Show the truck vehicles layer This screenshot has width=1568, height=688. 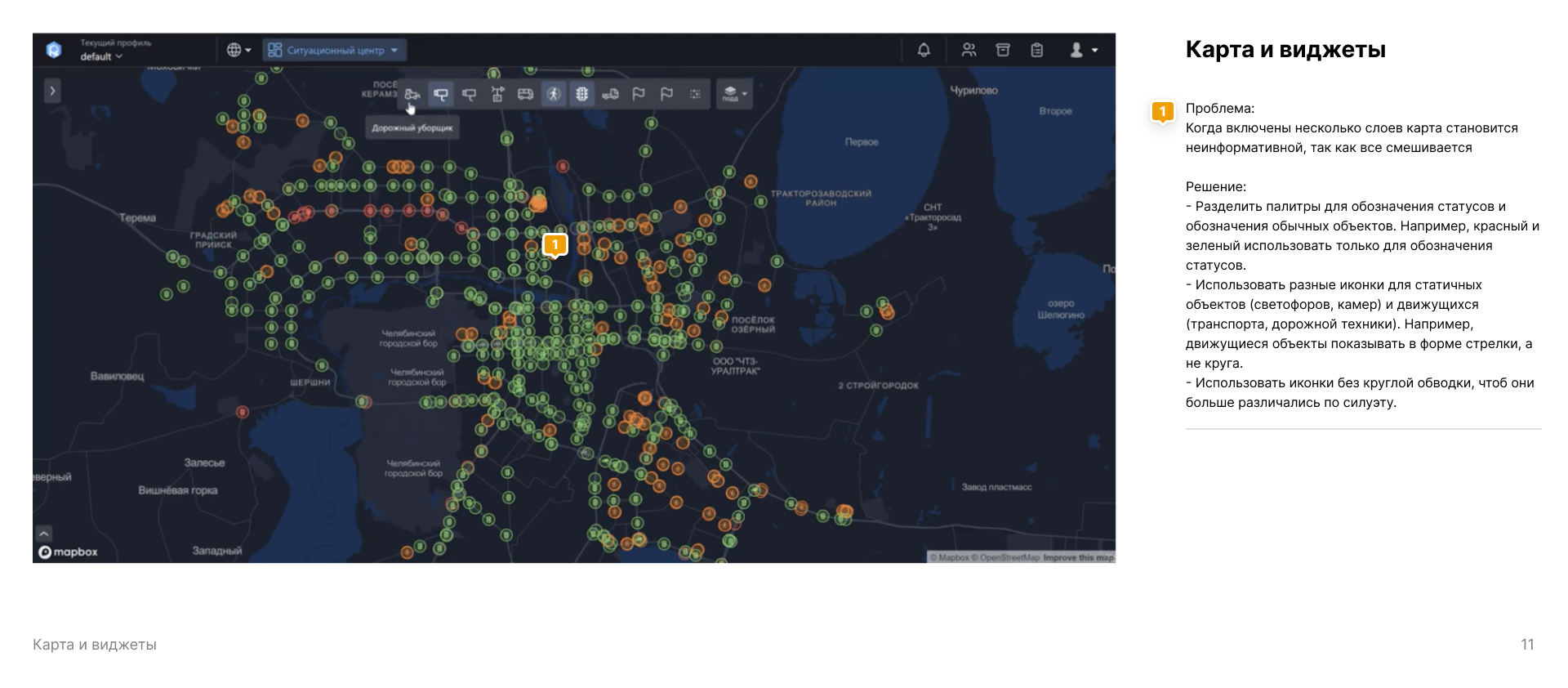[x=610, y=95]
